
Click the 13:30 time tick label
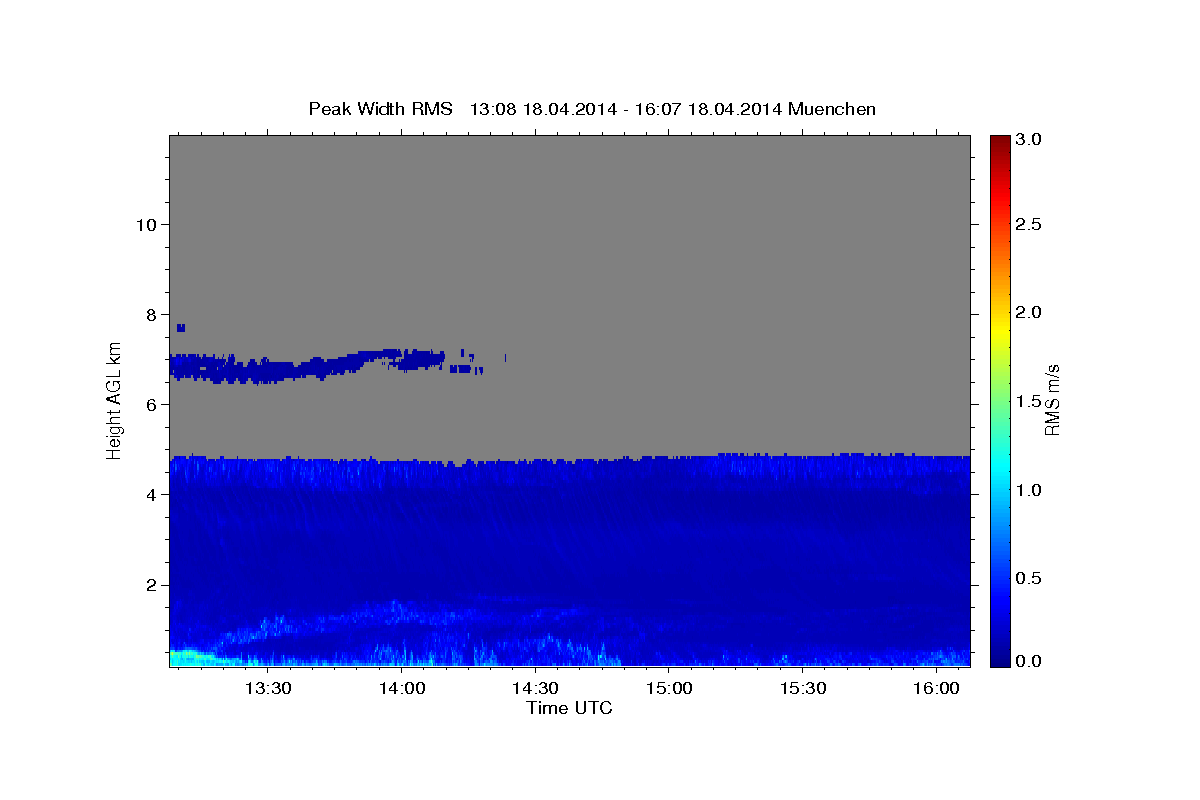[x=268, y=689]
